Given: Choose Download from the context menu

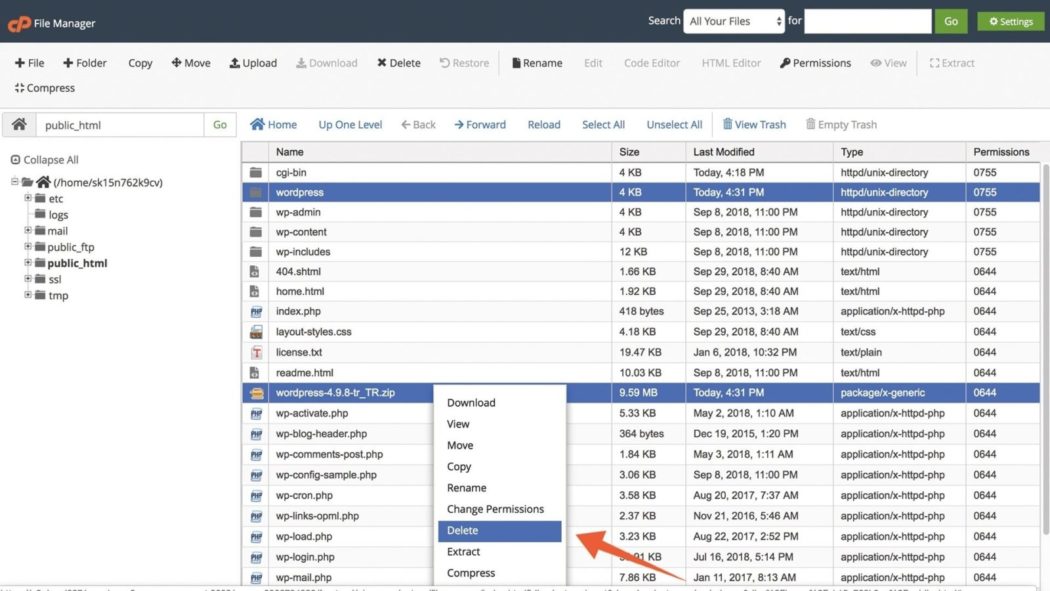Looking at the screenshot, I should coord(499,403).
